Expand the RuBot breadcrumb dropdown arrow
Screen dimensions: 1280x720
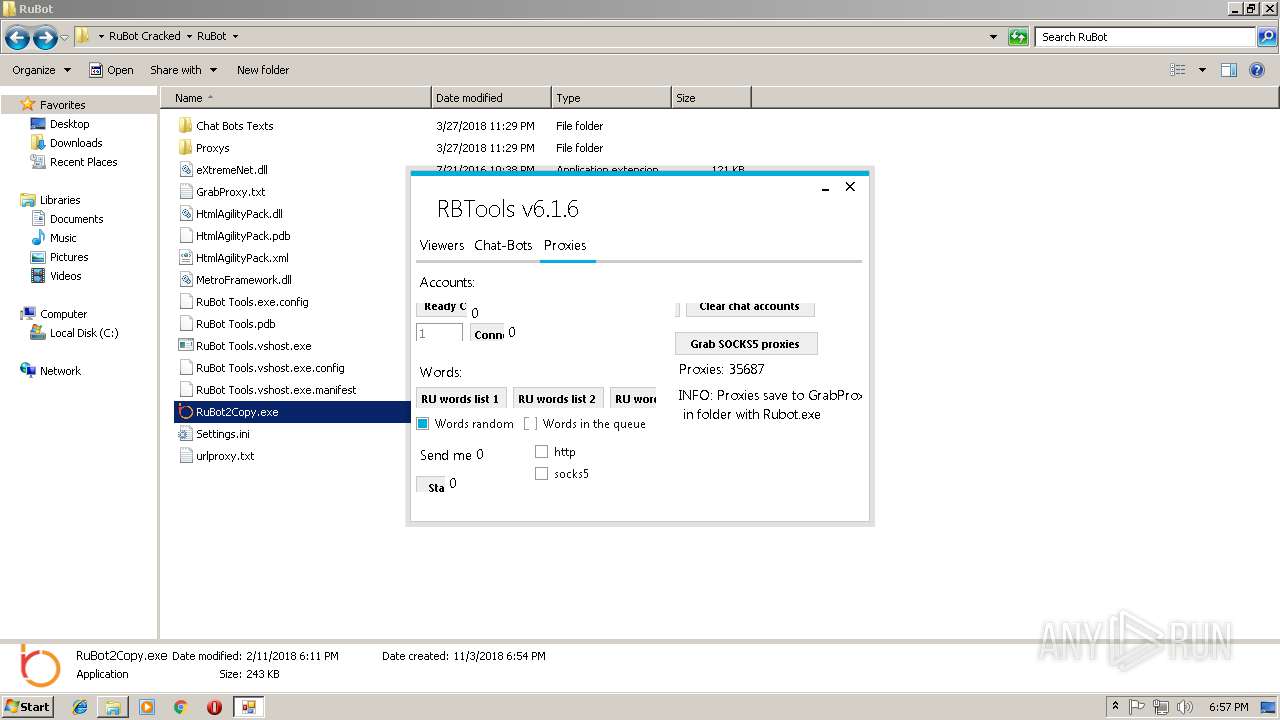235,36
